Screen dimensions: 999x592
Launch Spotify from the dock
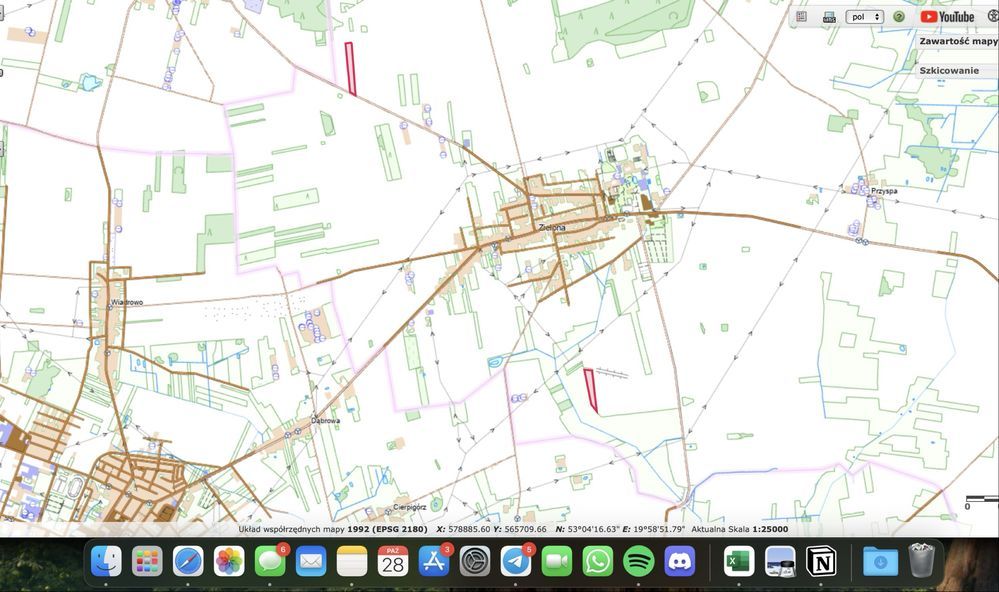coord(638,562)
